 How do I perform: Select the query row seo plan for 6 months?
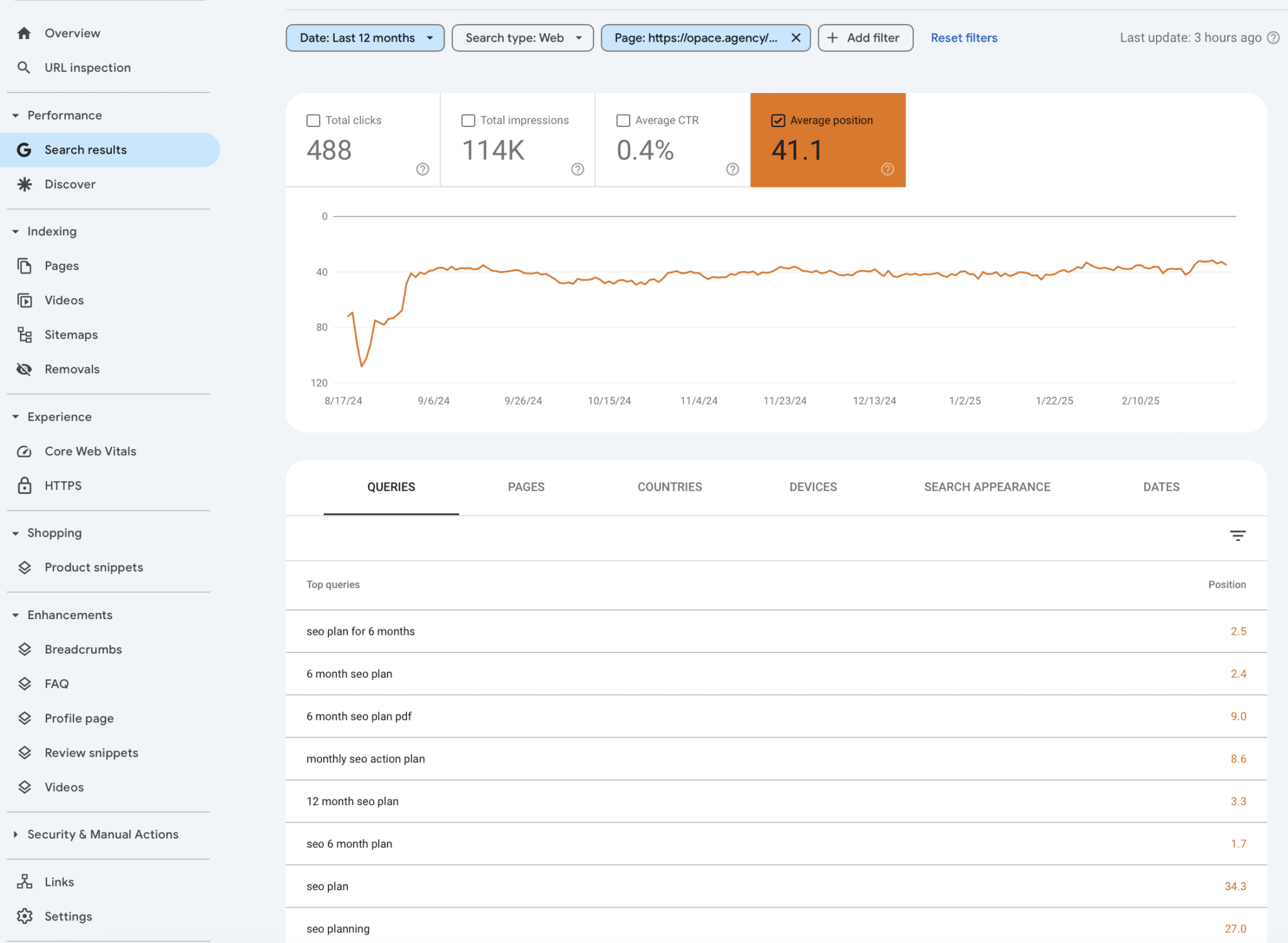click(x=360, y=631)
